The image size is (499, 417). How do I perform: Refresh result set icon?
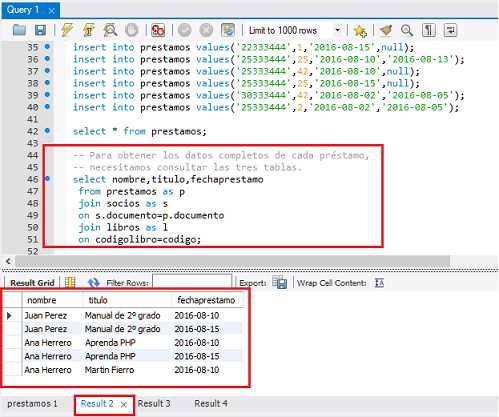(94, 283)
